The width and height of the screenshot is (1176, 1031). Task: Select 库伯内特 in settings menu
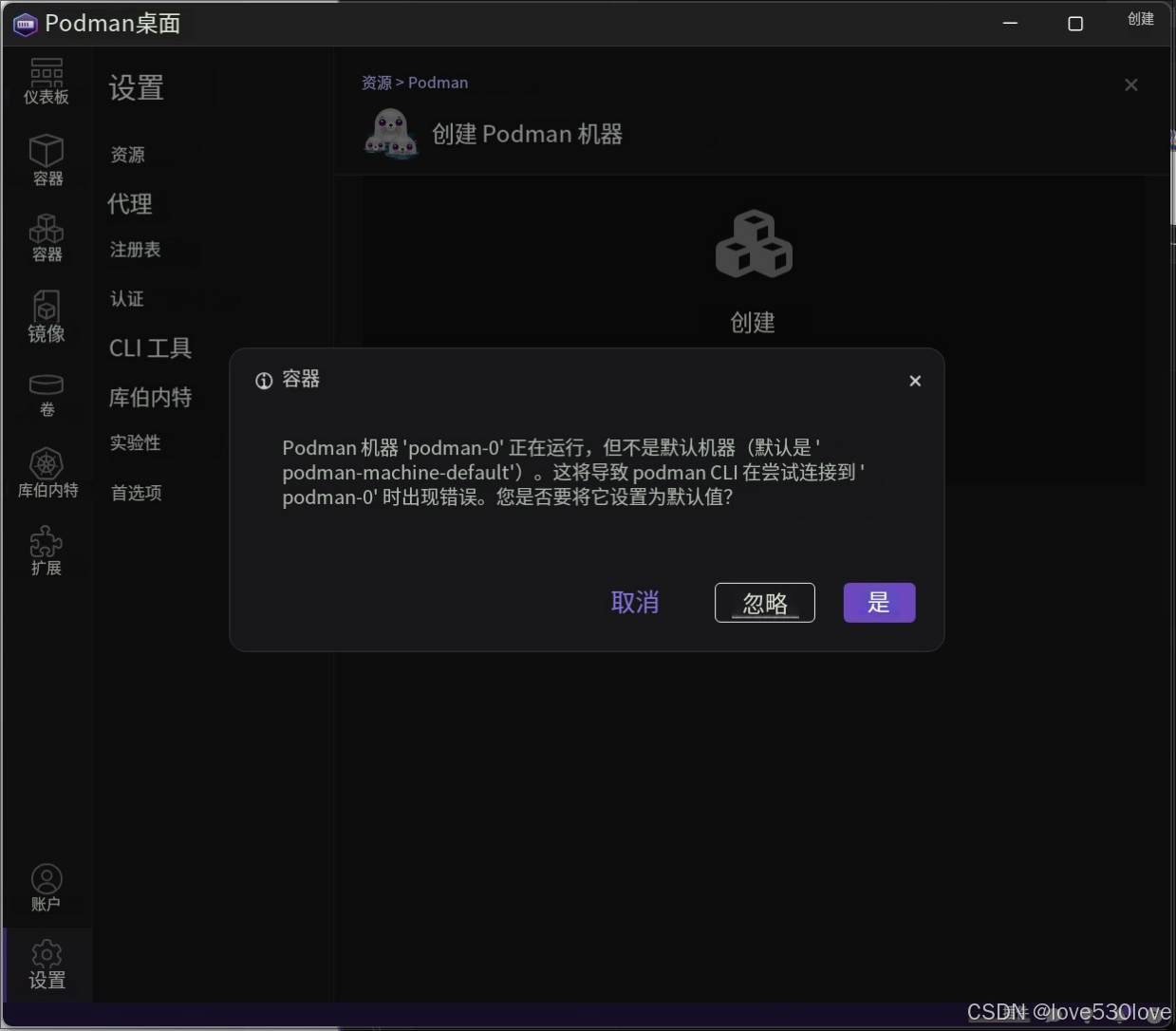[x=150, y=397]
